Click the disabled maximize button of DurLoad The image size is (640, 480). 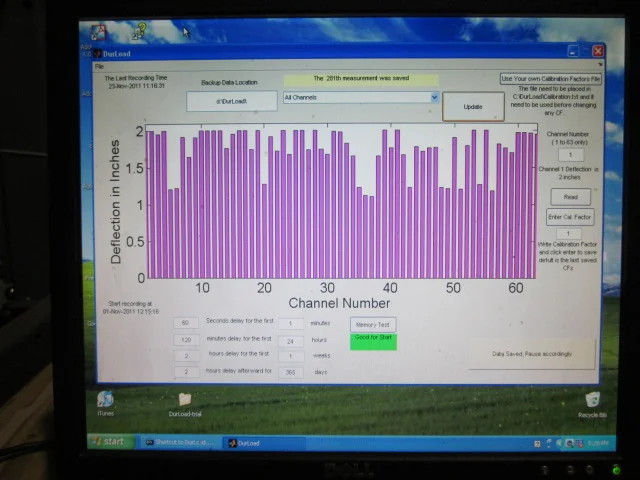(x=585, y=51)
